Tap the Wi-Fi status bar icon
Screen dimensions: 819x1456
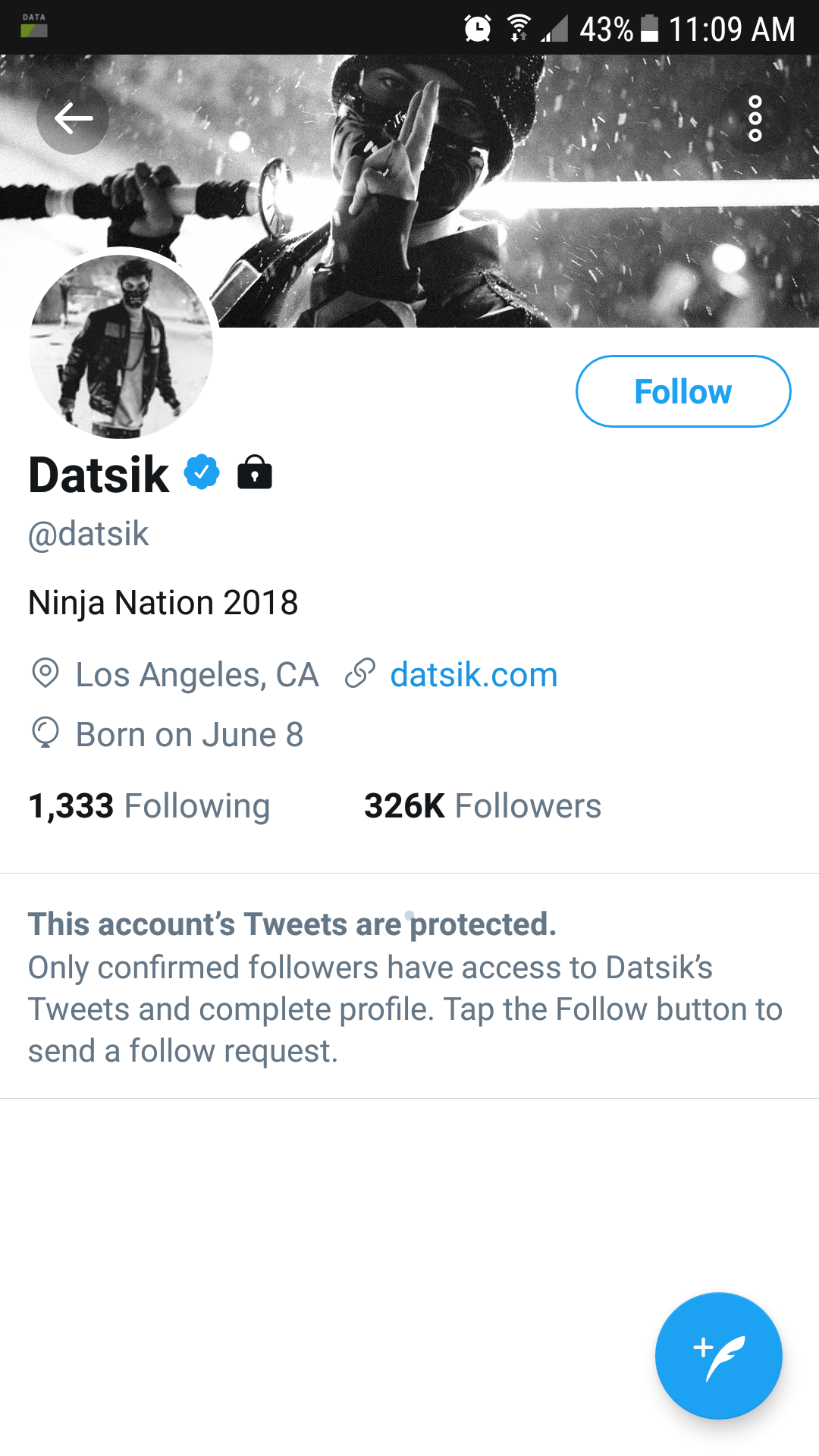coord(519,29)
